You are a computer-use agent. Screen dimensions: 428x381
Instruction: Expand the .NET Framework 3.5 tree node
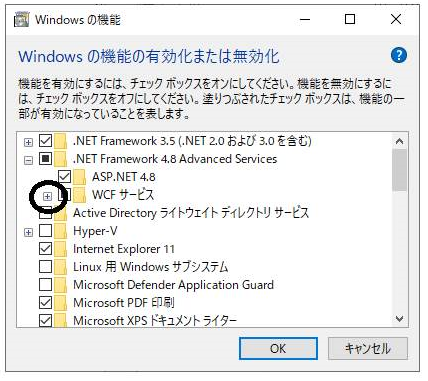click(29, 142)
